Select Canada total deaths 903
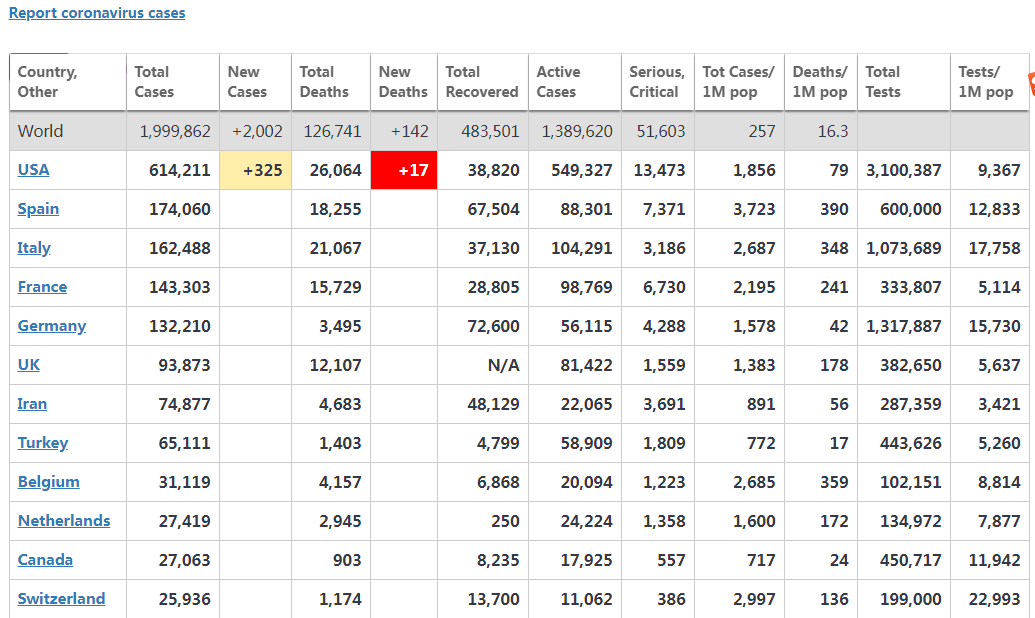This screenshot has height=618, width=1035. [331, 559]
